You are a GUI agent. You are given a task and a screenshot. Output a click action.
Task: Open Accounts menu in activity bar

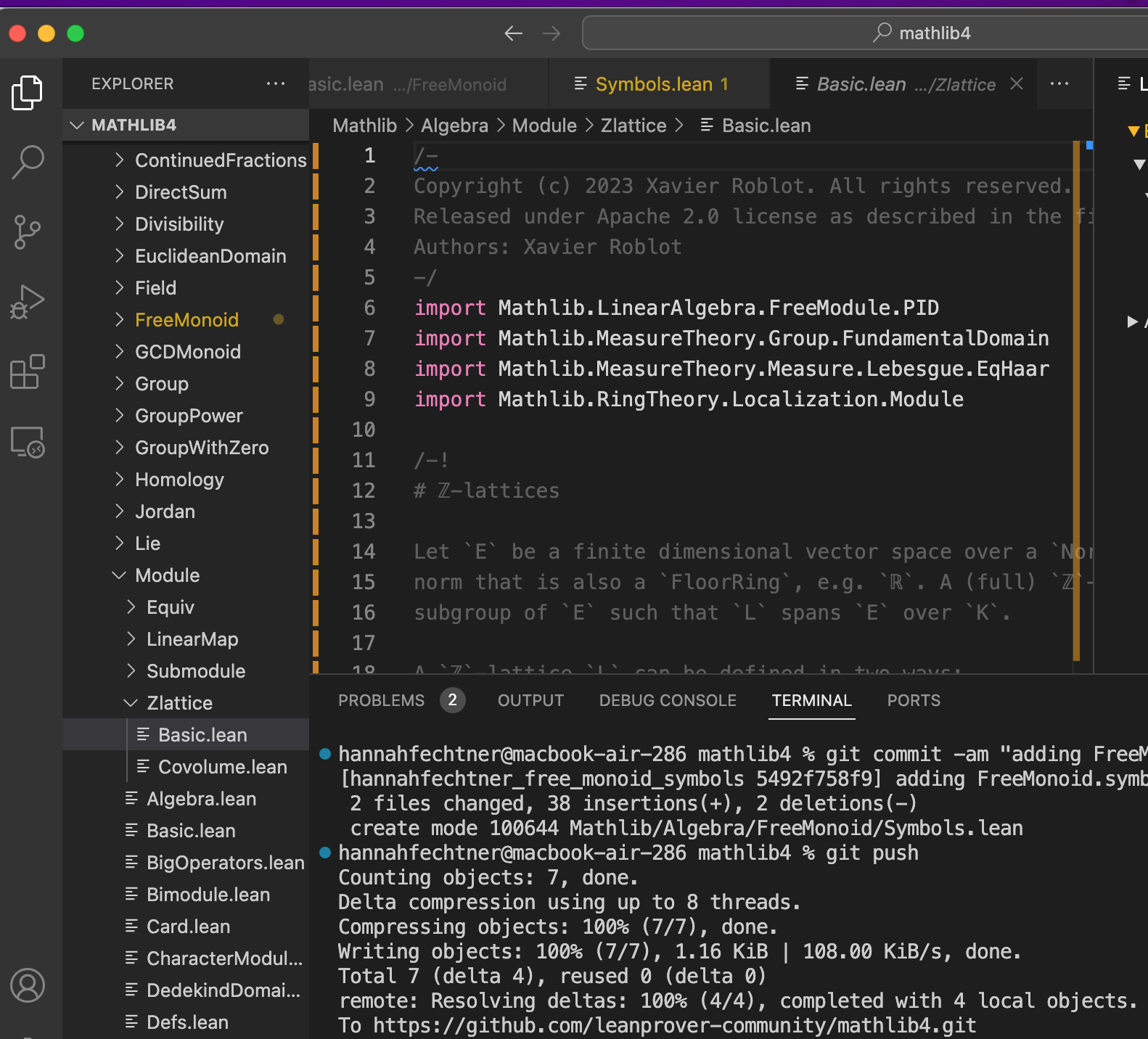click(x=28, y=985)
